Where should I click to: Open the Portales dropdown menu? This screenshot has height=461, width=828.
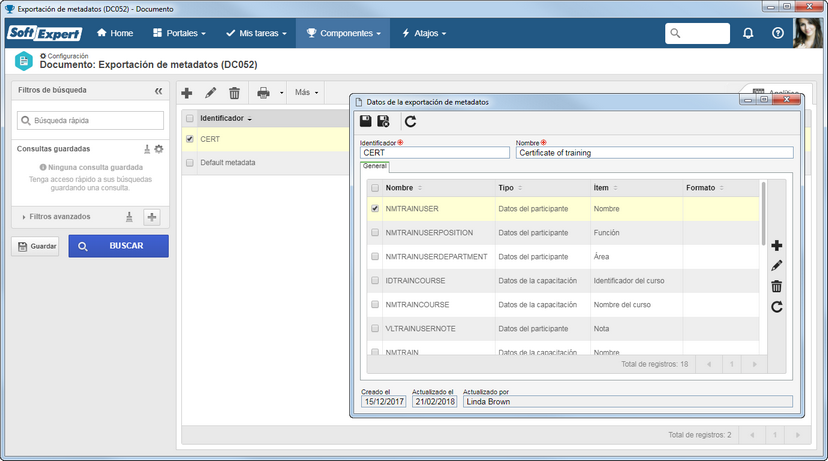179,33
